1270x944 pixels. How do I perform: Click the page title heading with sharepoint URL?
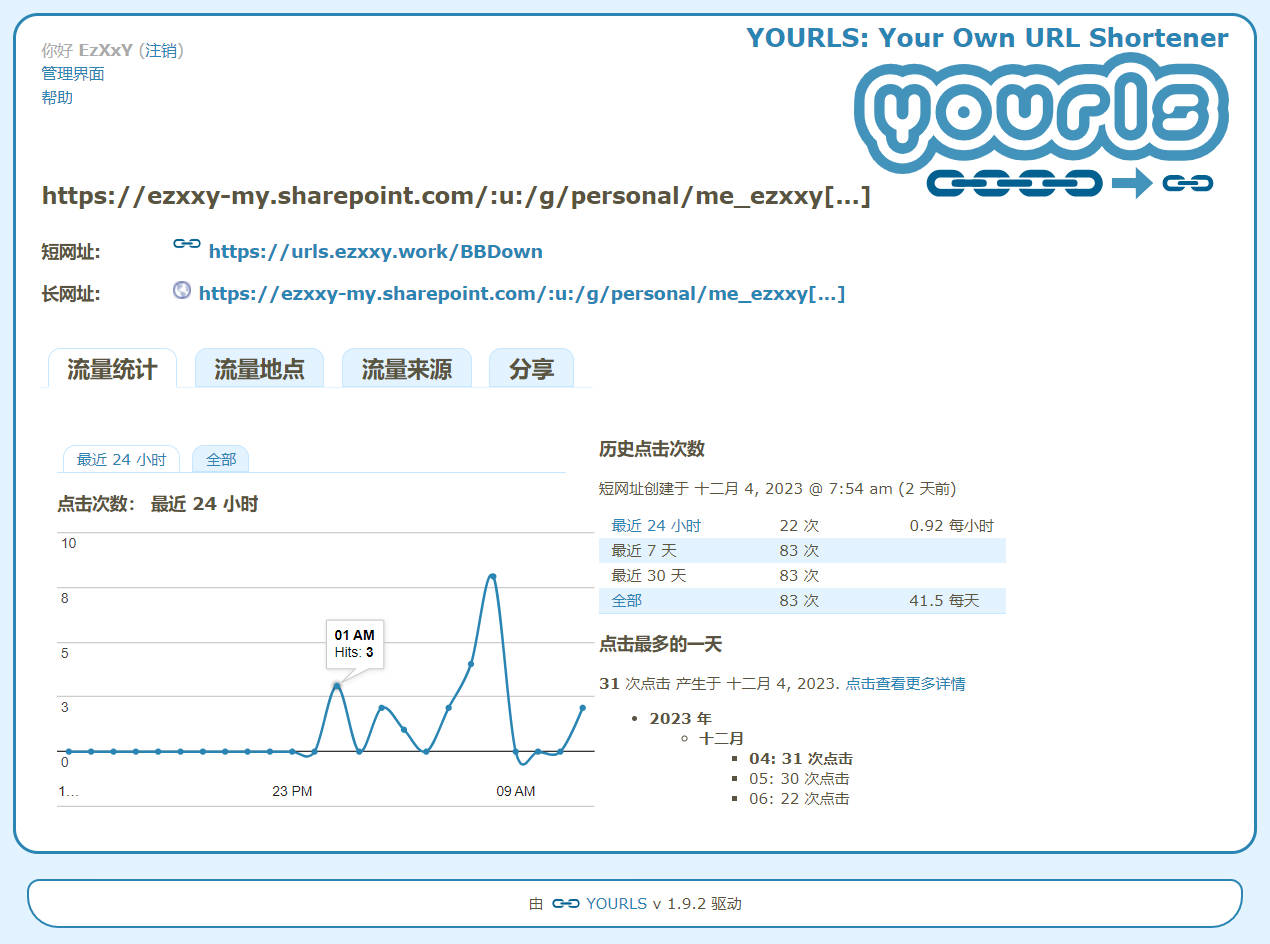[x=456, y=196]
